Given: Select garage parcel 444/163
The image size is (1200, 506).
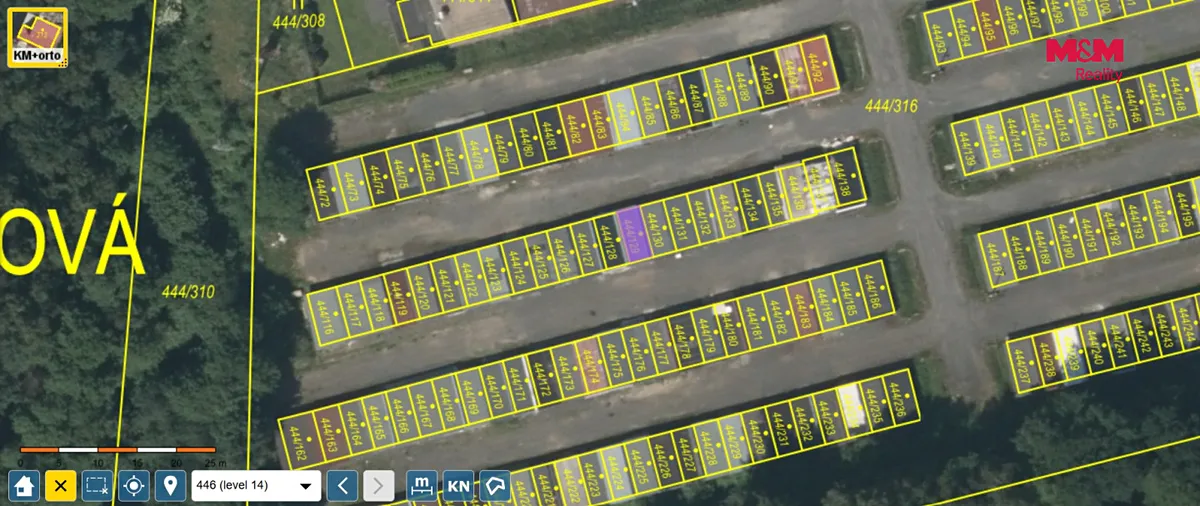Looking at the screenshot, I should click(328, 434).
